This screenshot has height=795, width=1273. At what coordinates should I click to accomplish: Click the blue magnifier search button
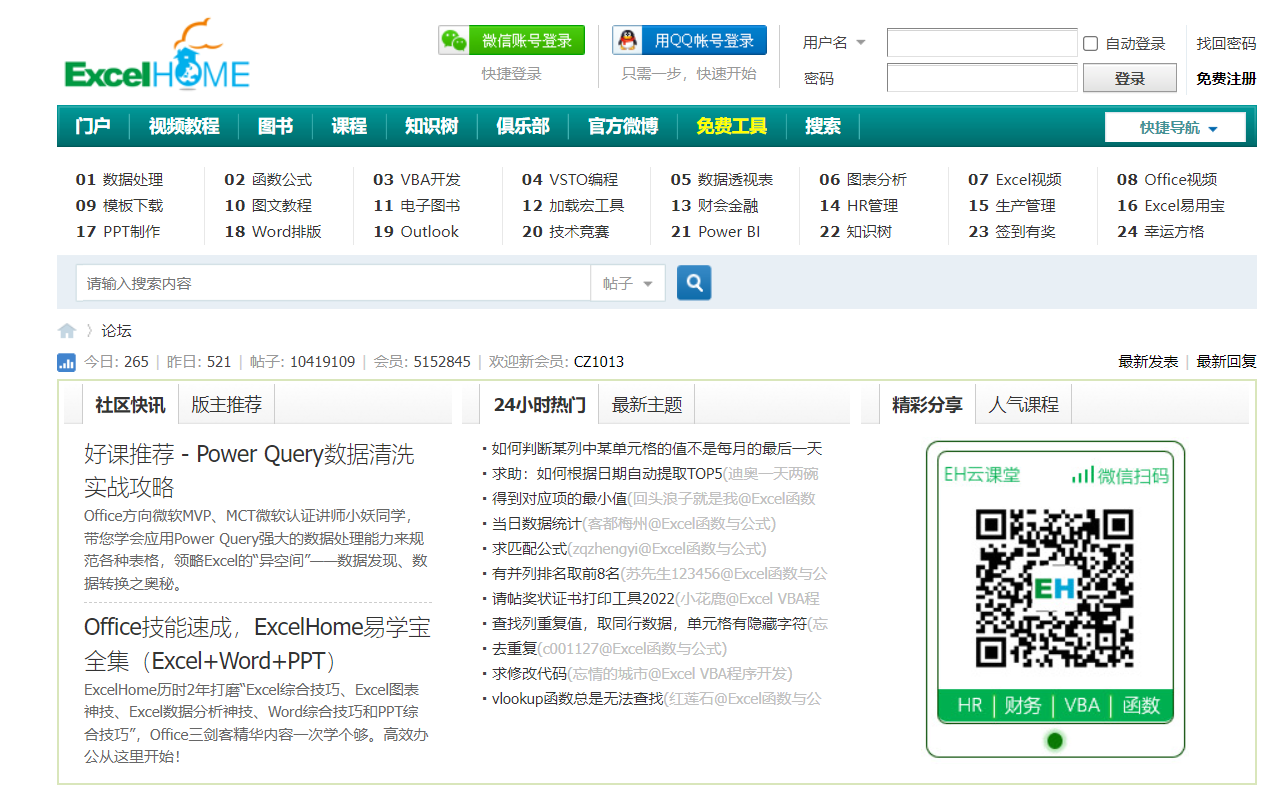(694, 283)
